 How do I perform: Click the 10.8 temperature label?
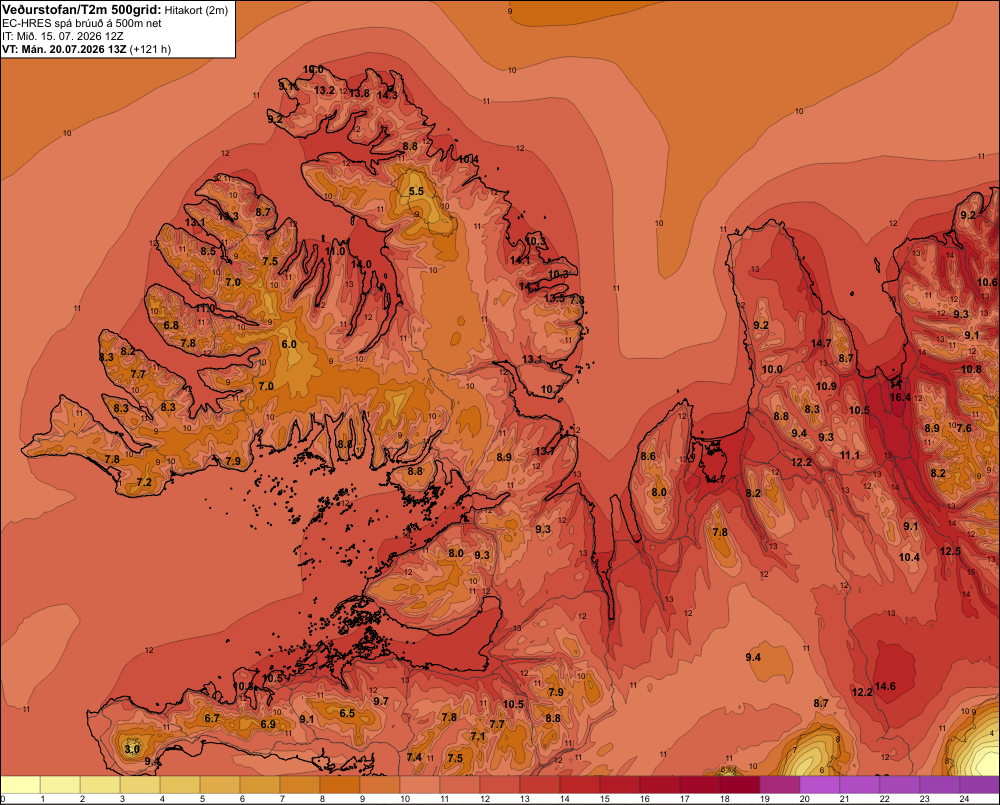click(971, 369)
